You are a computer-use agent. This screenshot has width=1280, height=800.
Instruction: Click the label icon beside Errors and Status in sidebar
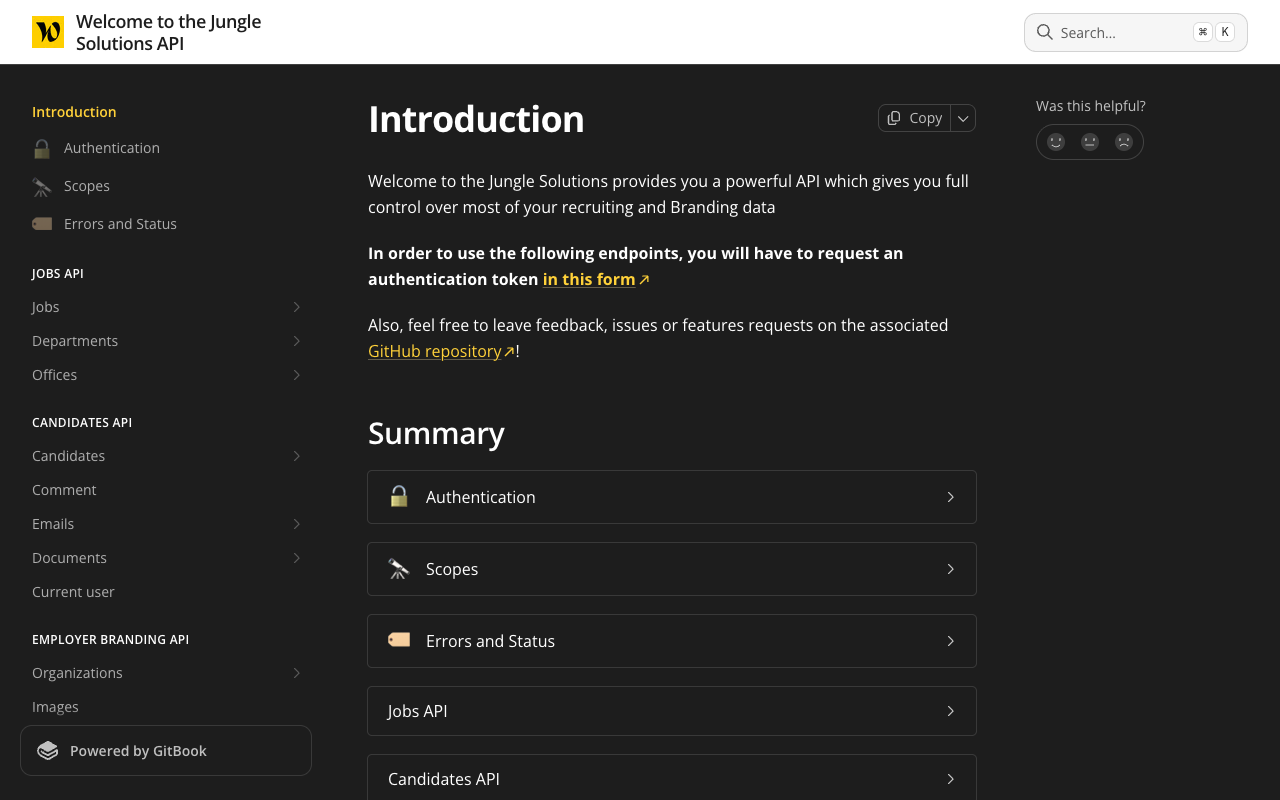point(42,224)
